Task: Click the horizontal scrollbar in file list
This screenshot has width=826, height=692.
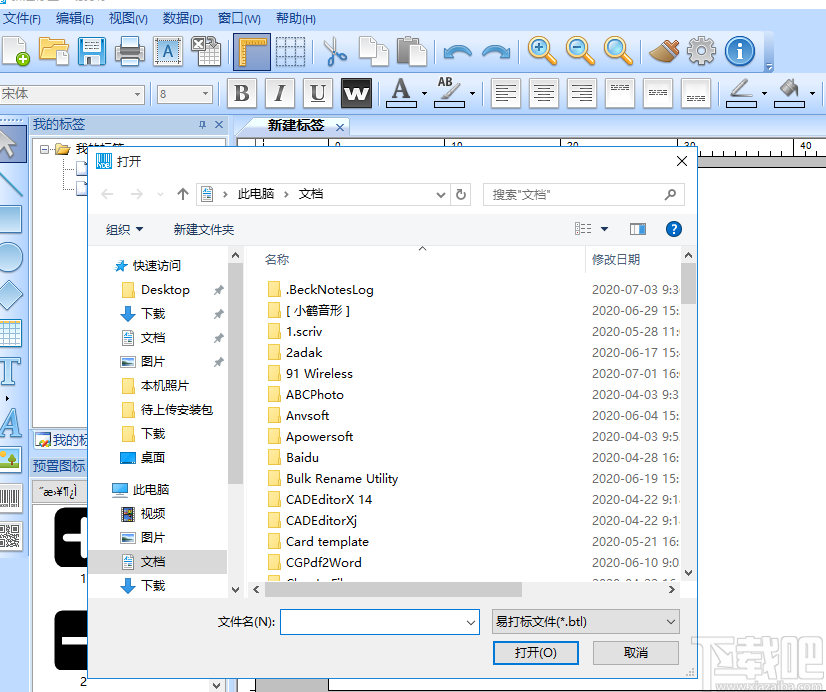Action: tap(393, 589)
